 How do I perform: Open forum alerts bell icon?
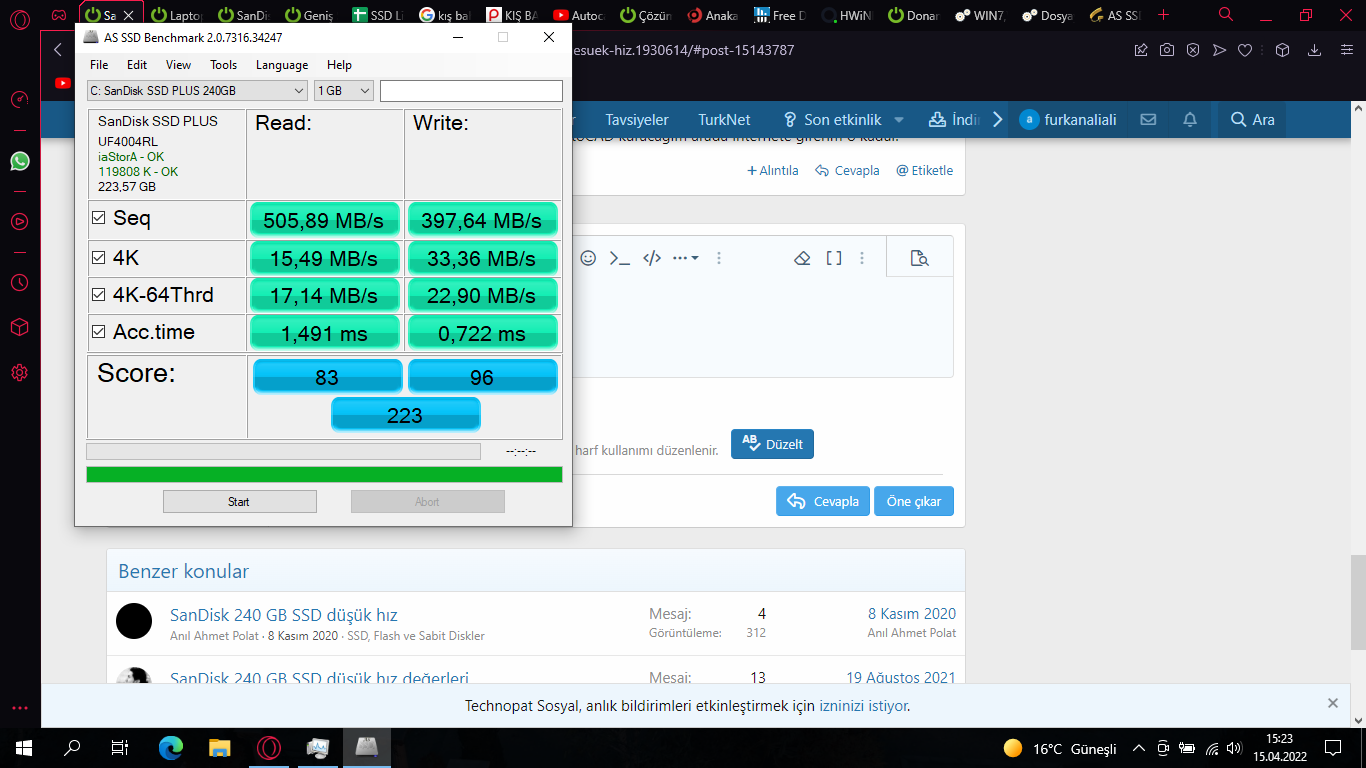click(x=1190, y=119)
